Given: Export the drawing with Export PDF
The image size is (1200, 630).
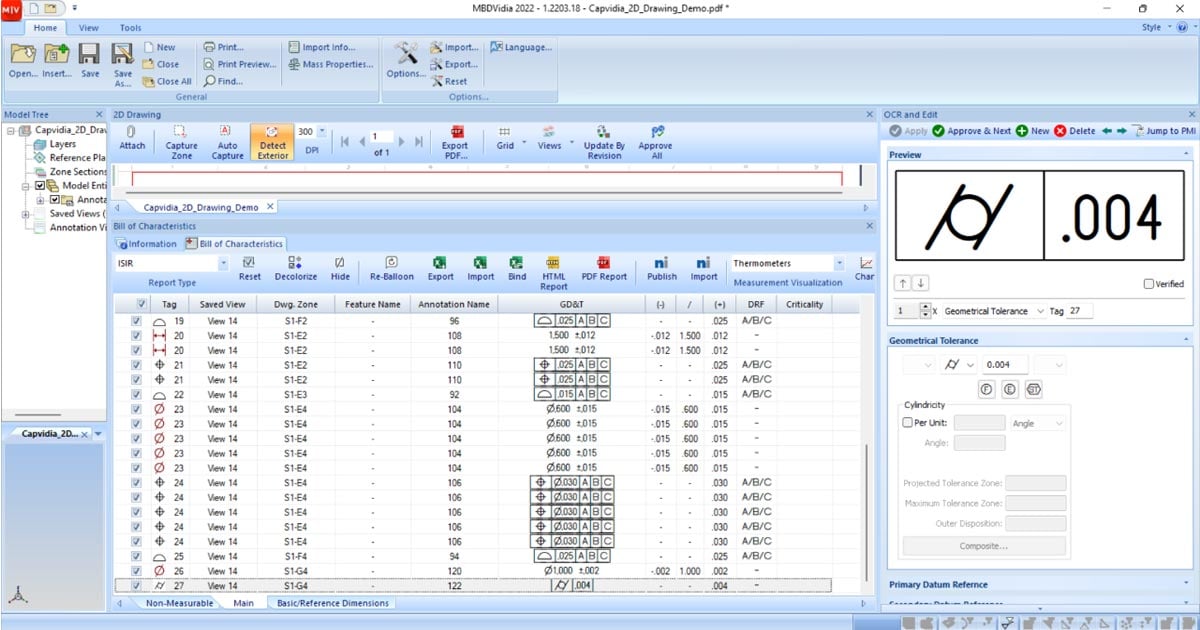Looking at the screenshot, I should click(x=455, y=141).
